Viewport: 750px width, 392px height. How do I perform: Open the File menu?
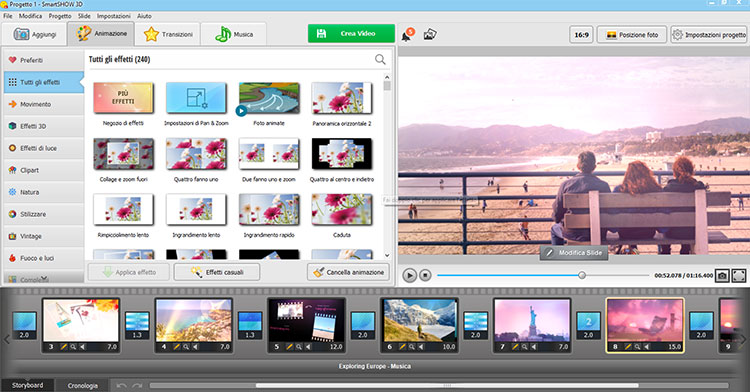[x=8, y=16]
